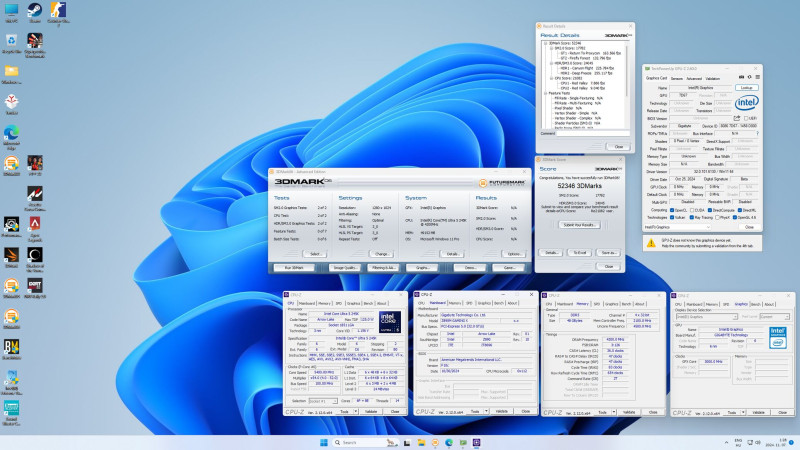Select the Graphics Card tab in GPU-Z
Viewport: 800px width, 450px height.
657,78
